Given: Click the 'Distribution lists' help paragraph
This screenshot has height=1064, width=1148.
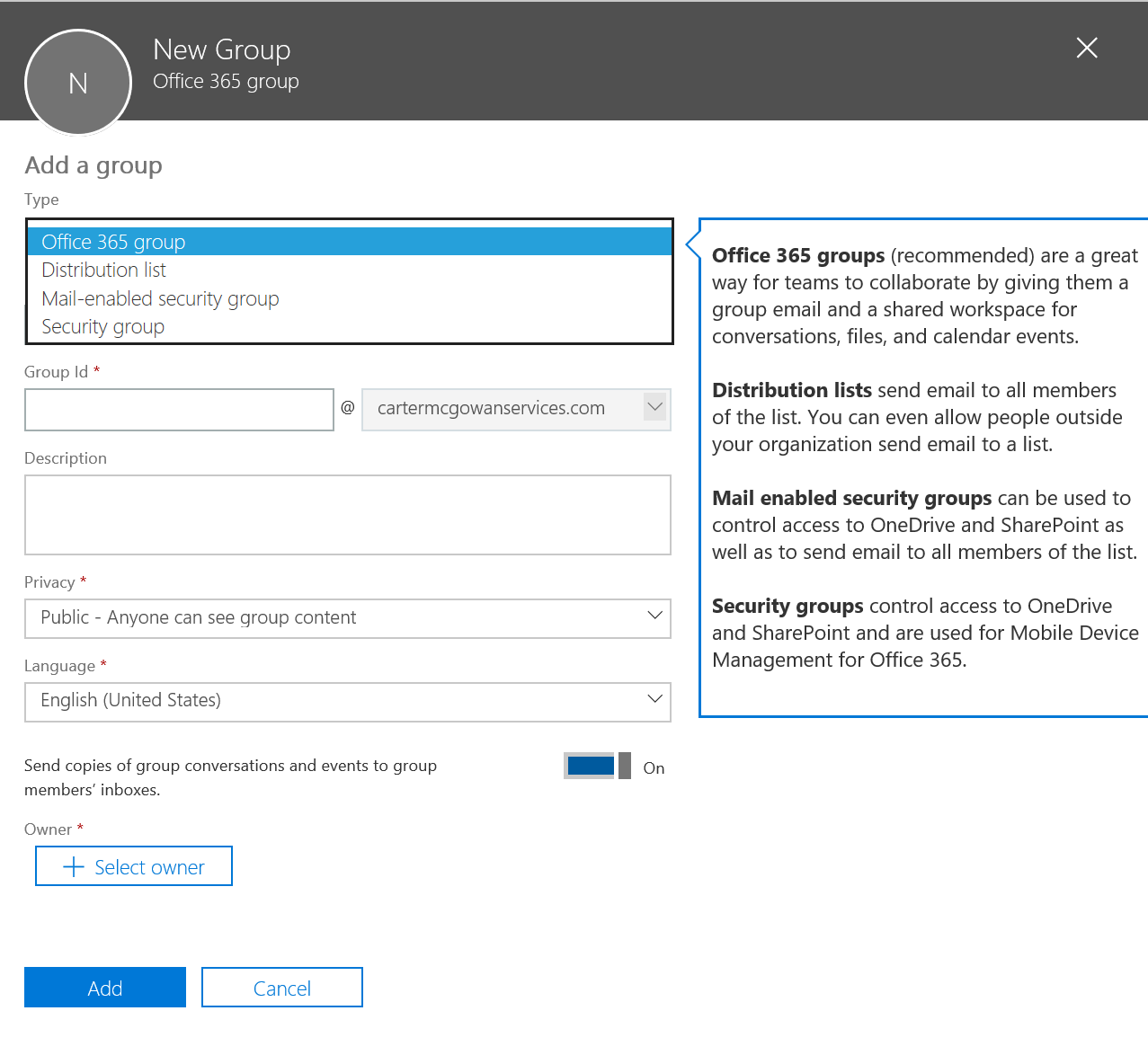Looking at the screenshot, I should (x=917, y=417).
